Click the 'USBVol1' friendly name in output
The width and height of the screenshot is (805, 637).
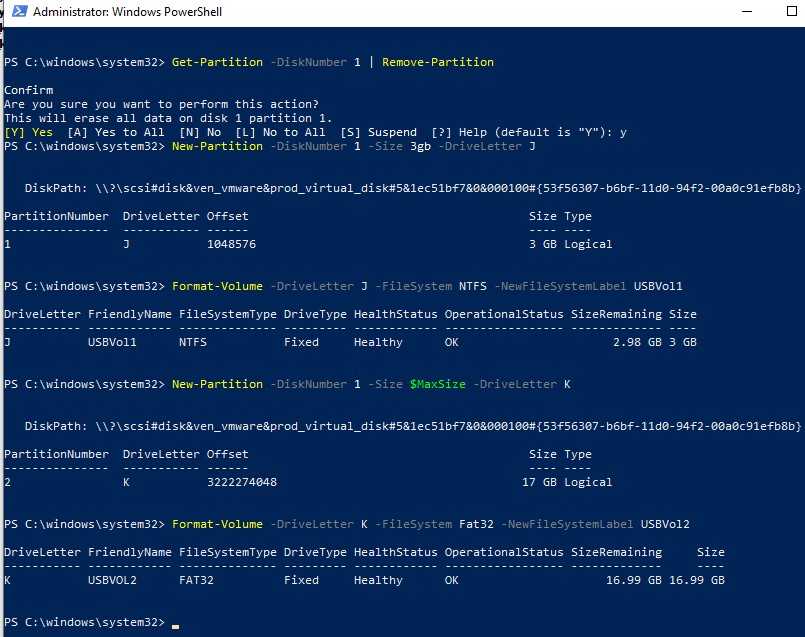pos(112,342)
